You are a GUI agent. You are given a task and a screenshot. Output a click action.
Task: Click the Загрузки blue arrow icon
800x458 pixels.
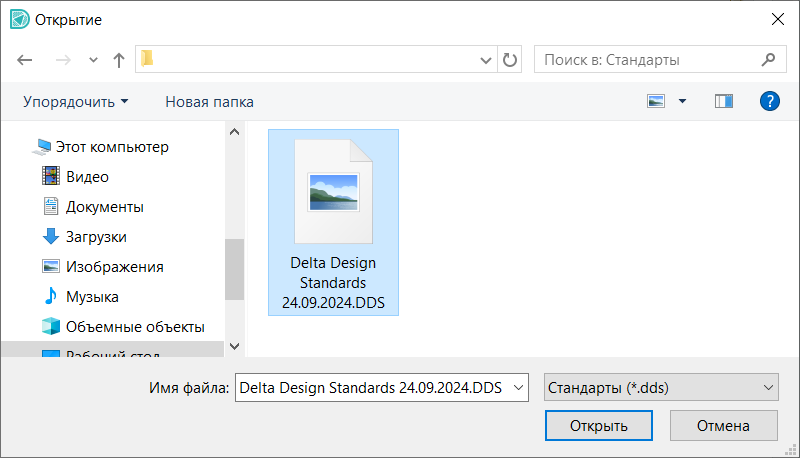tap(51, 236)
